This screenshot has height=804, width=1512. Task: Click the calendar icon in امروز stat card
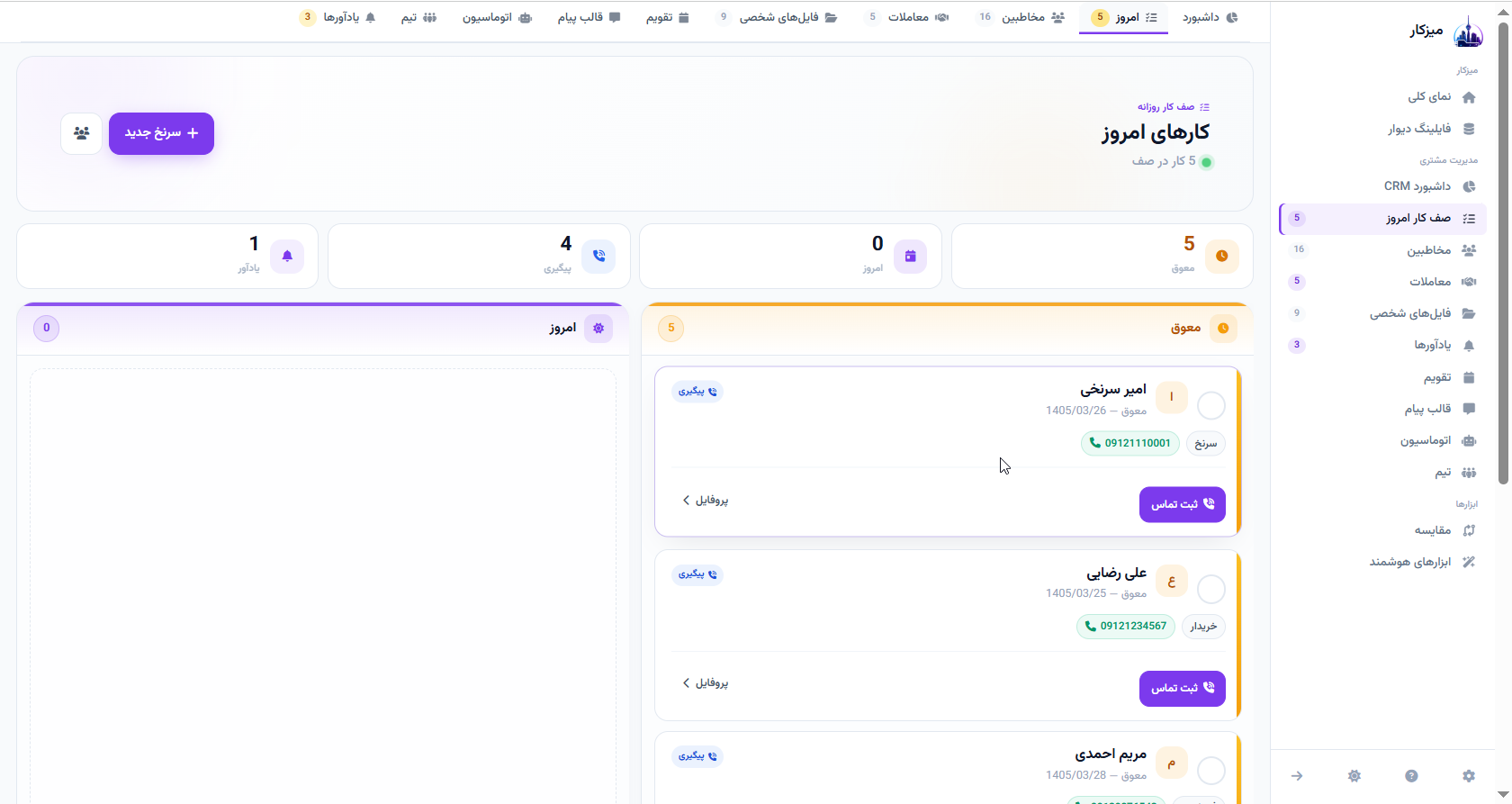(910, 257)
